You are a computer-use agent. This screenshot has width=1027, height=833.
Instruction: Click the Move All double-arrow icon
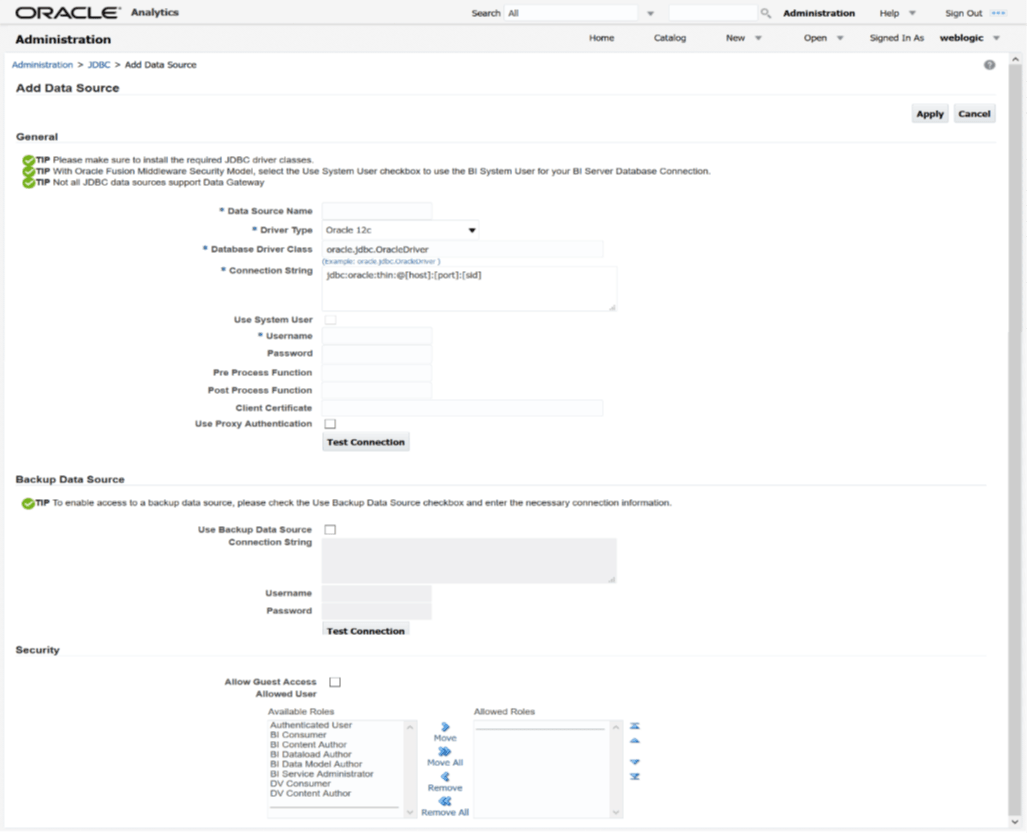445,752
